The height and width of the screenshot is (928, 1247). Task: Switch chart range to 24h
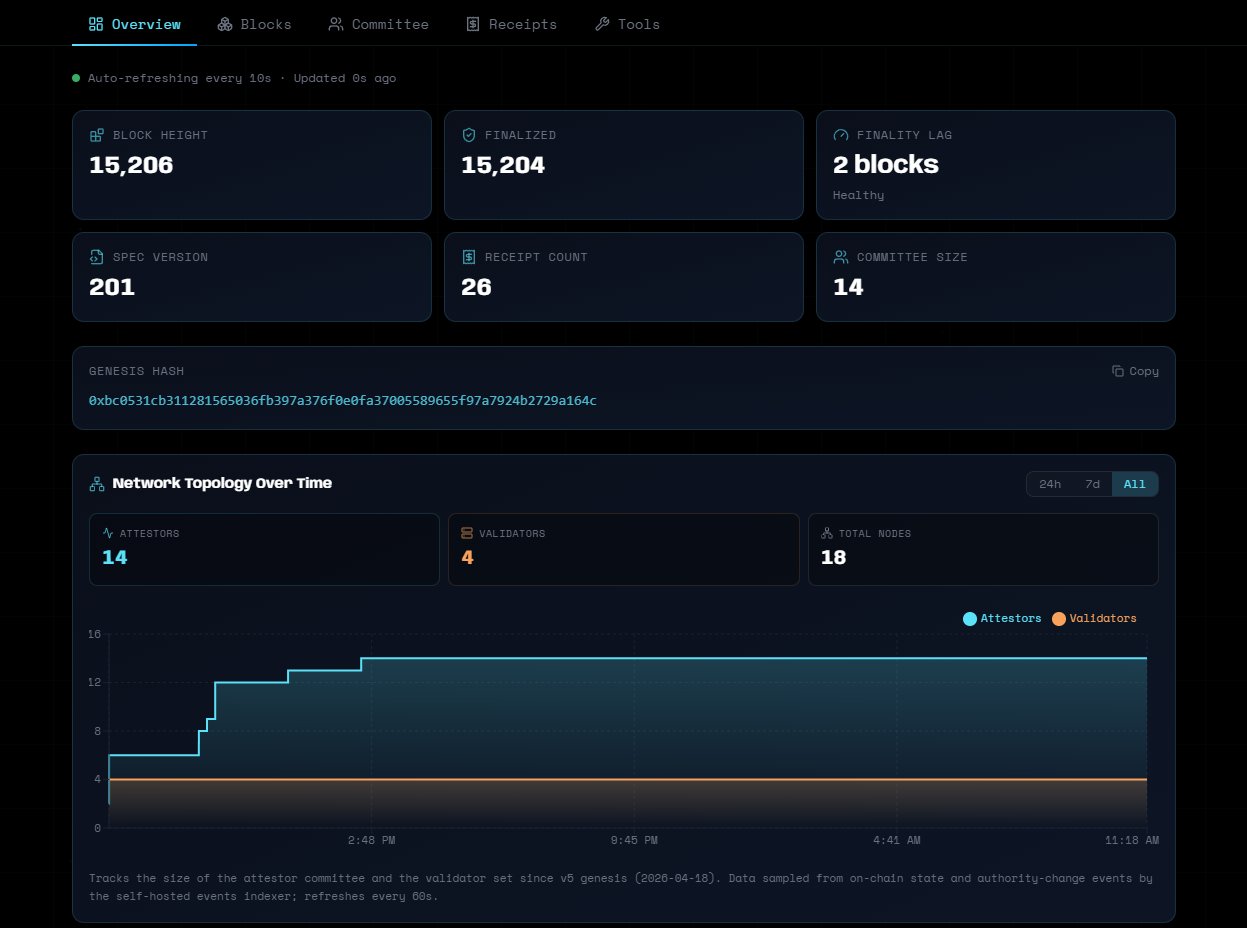pyautogui.click(x=1050, y=484)
